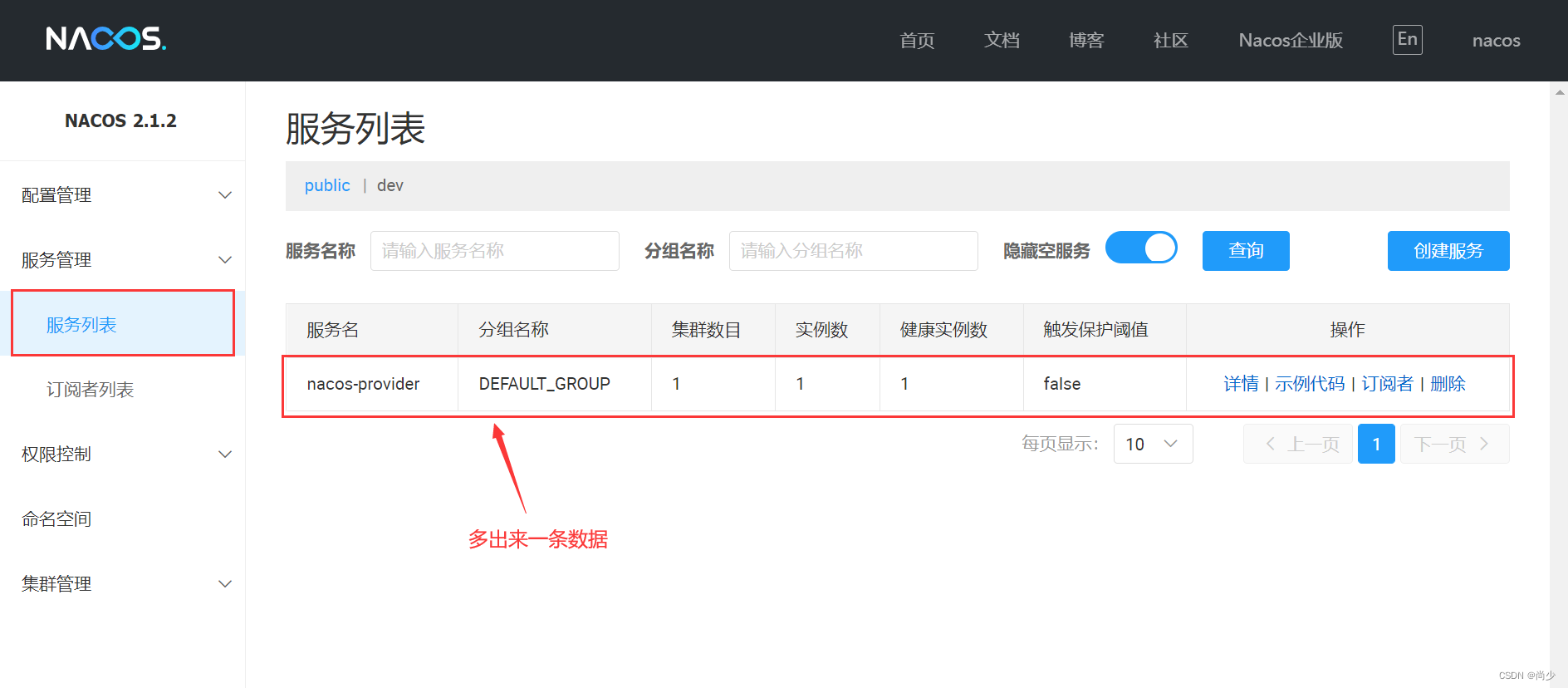Image resolution: width=1568 pixels, height=688 pixels.
Task: Open 文档 in the top navigation
Action: click(x=1002, y=41)
